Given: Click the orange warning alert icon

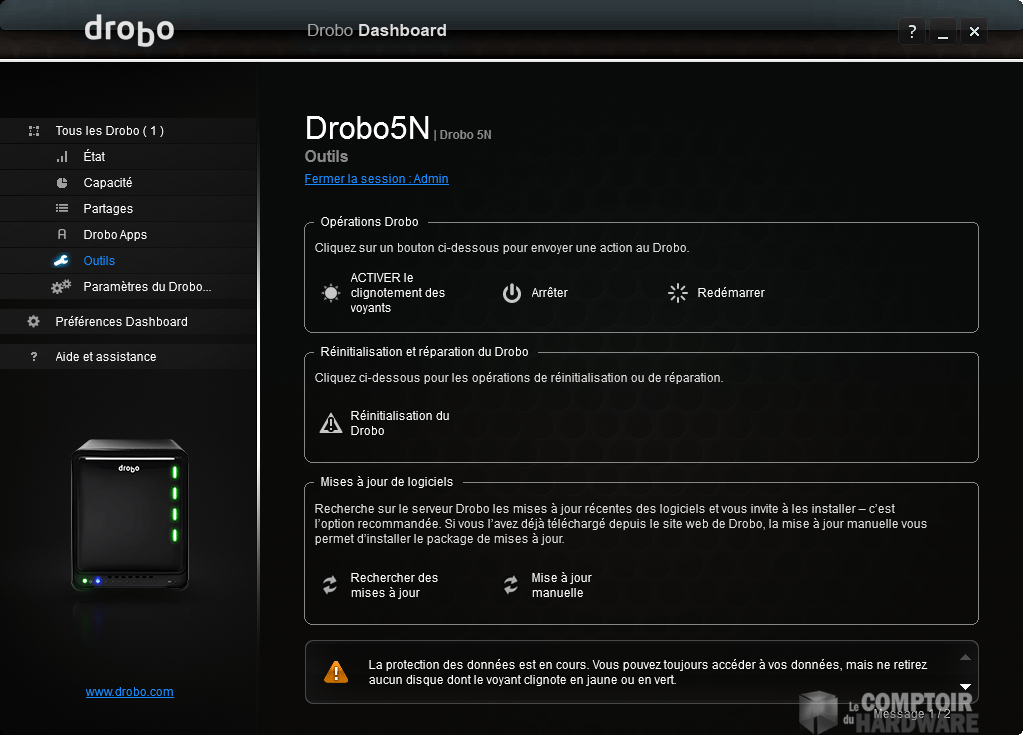Looking at the screenshot, I should pos(336,672).
